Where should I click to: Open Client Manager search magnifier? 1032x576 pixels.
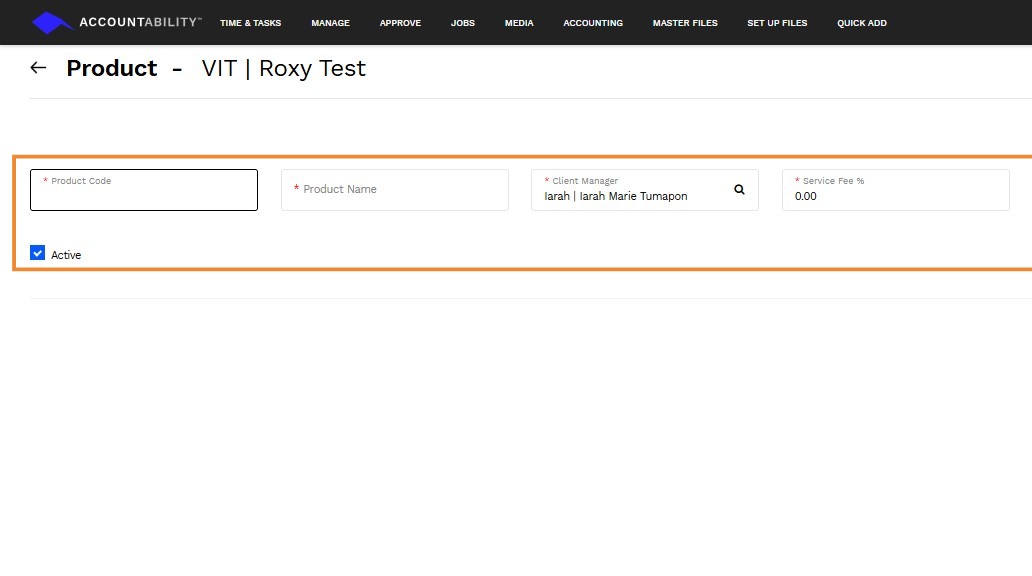coord(739,190)
